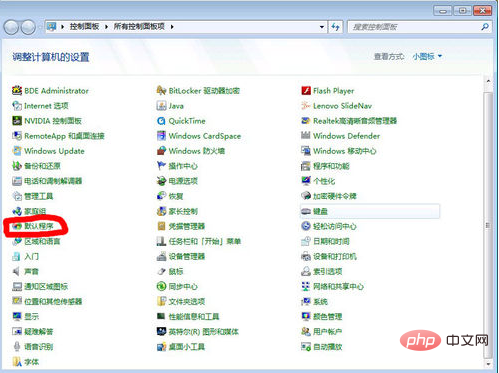Open Realtek高清晰音频管理器 link

click(x=355, y=121)
